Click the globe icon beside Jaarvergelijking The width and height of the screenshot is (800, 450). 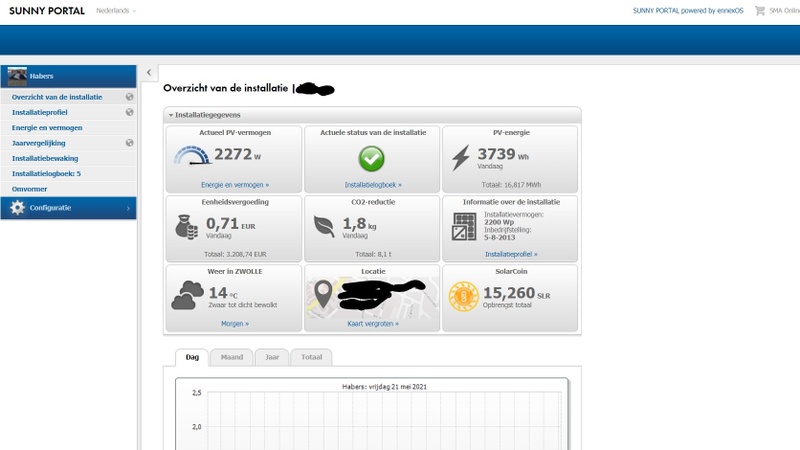click(x=130, y=143)
